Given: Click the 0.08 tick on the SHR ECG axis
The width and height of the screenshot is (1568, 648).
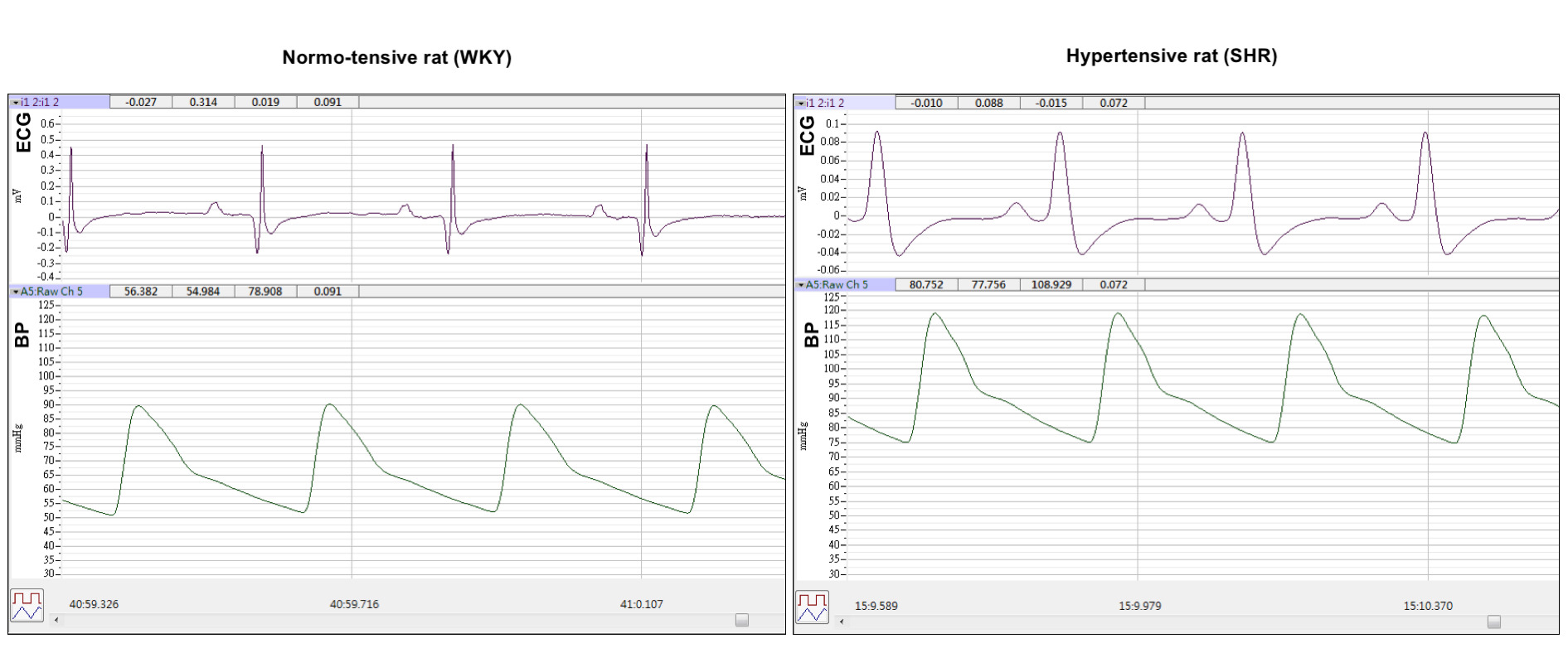Looking at the screenshot, I should (830, 141).
